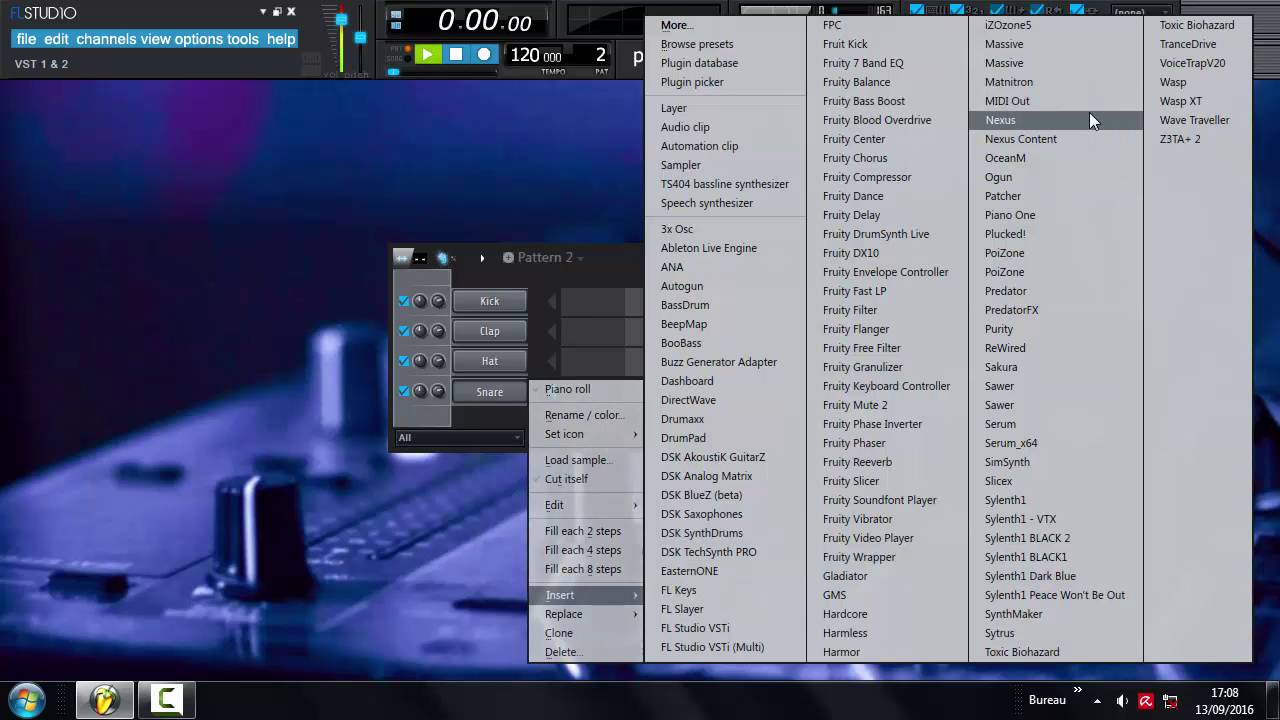This screenshot has width=1280, height=720.
Task: Click the clock showing 17:08
Action: pyautogui.click(x=1225, y=693)
